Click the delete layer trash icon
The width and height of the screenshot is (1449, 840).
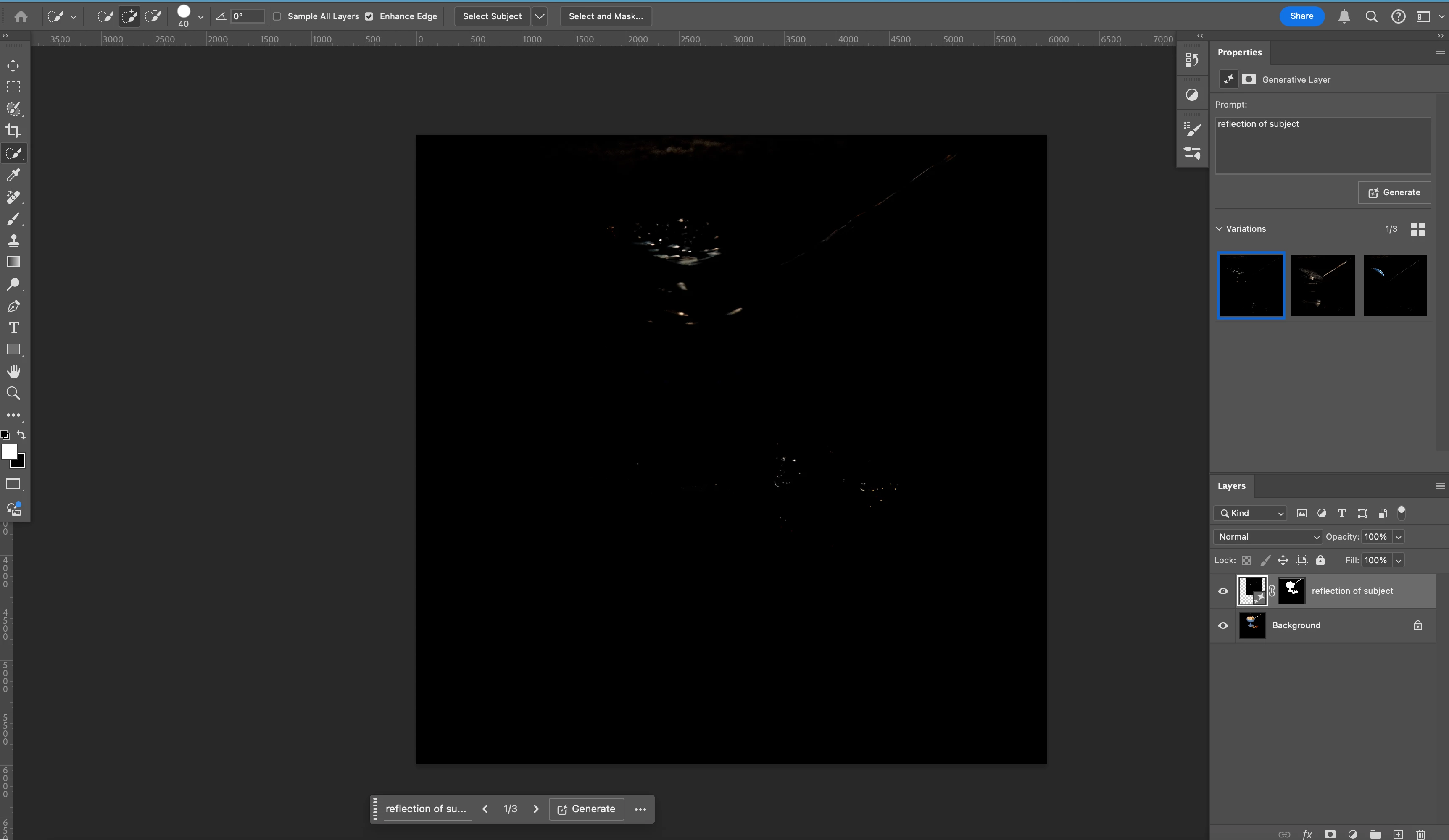pyautogui.click(x=1421, y=834)
